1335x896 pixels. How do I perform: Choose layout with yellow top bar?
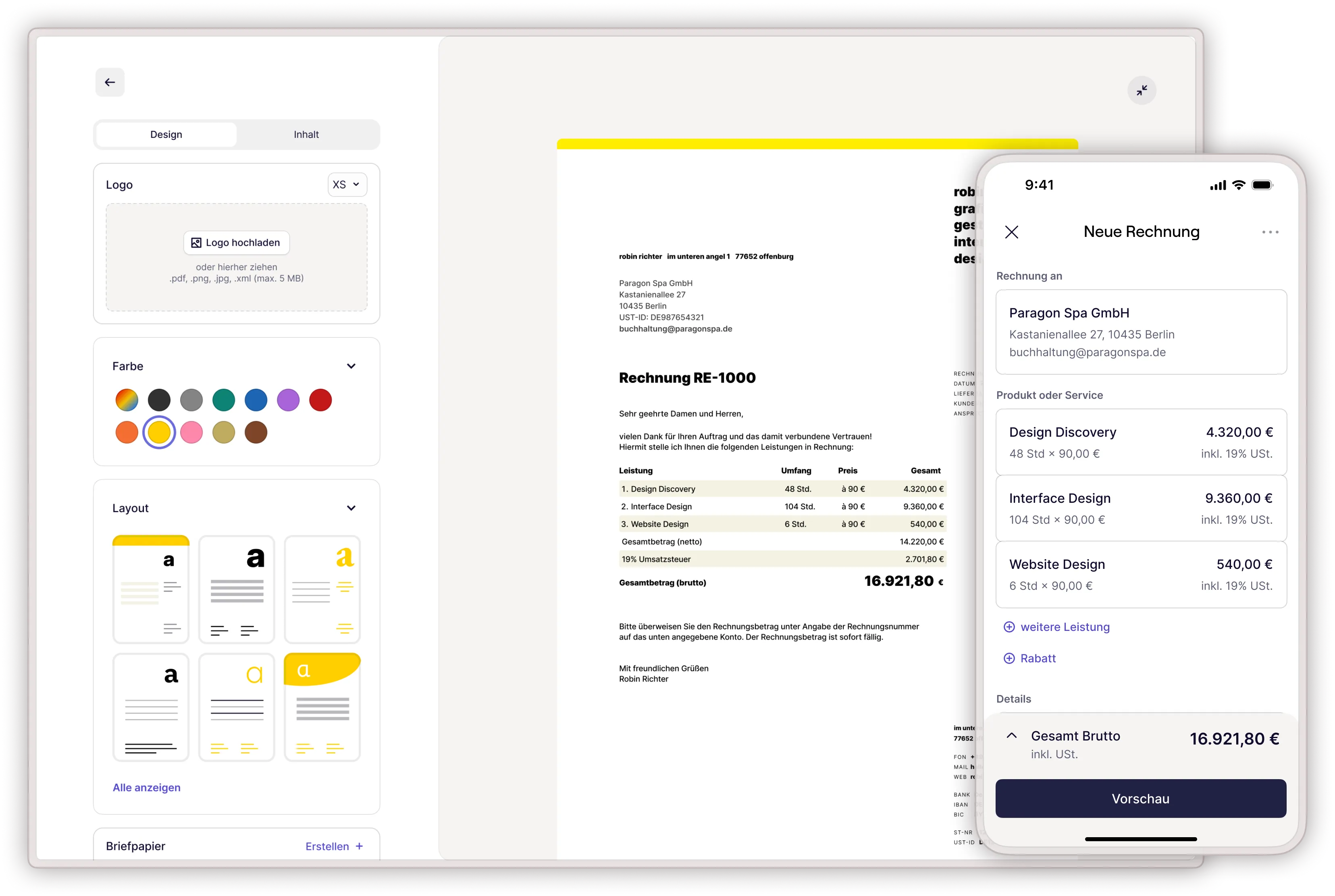(x=151, y=589)
